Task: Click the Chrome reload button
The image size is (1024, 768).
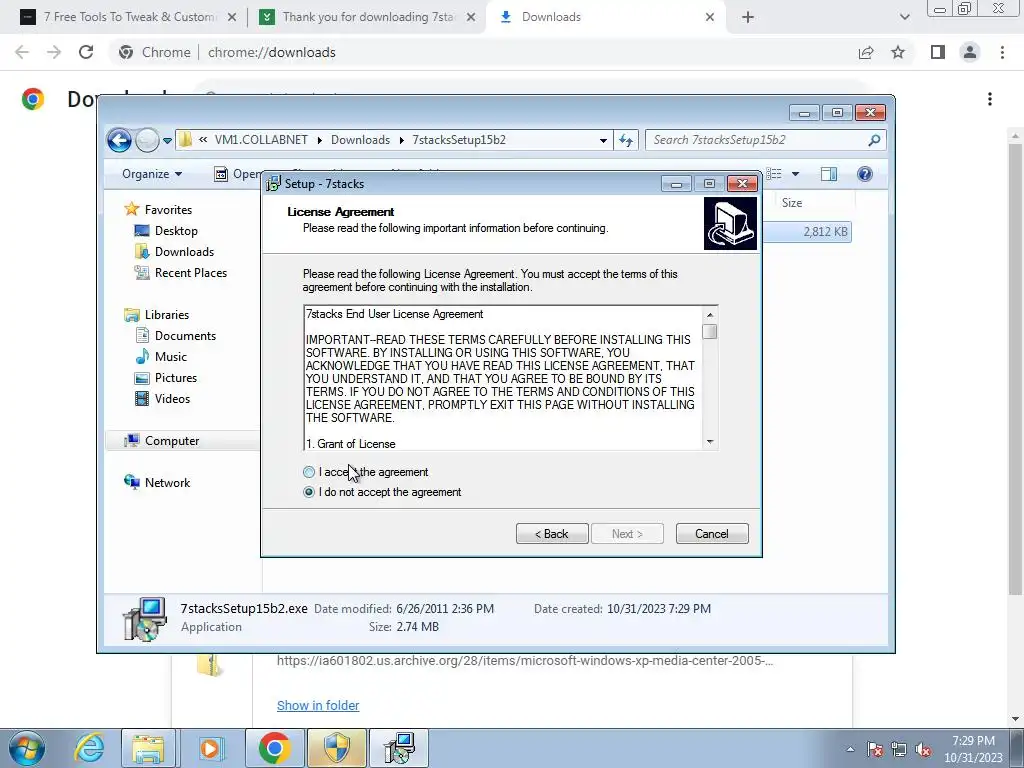Action: click(86, 52)
